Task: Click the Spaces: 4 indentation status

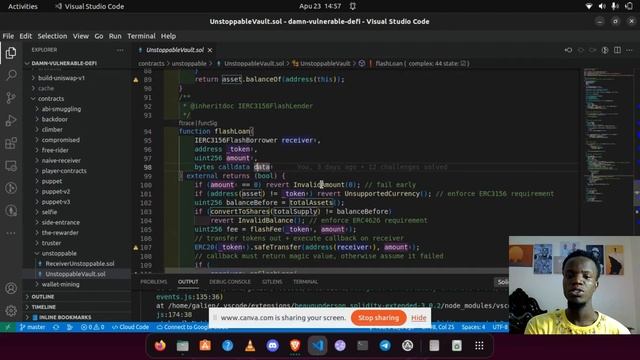Action: [473, 327]
